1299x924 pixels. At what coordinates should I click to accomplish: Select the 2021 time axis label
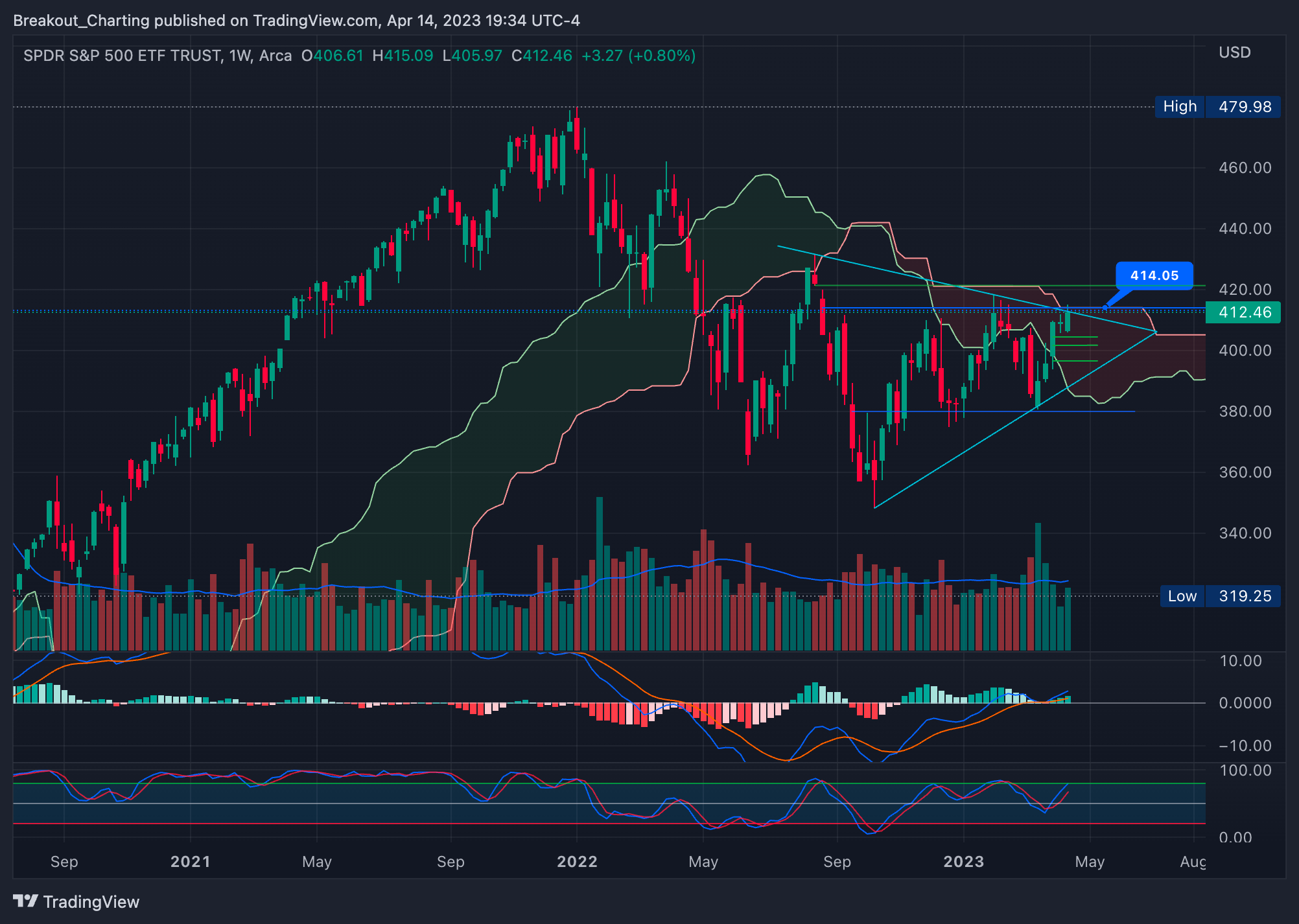click(x=190, y=862)
